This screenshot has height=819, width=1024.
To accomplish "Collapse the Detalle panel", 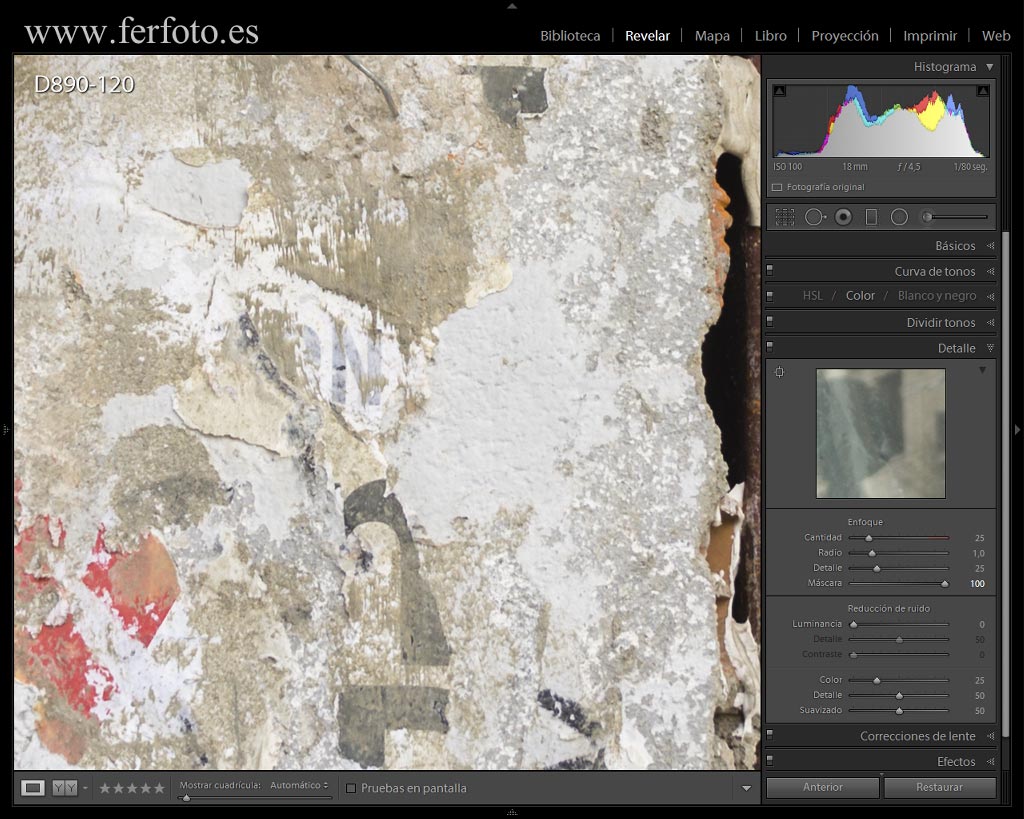I will pos(990,348).
